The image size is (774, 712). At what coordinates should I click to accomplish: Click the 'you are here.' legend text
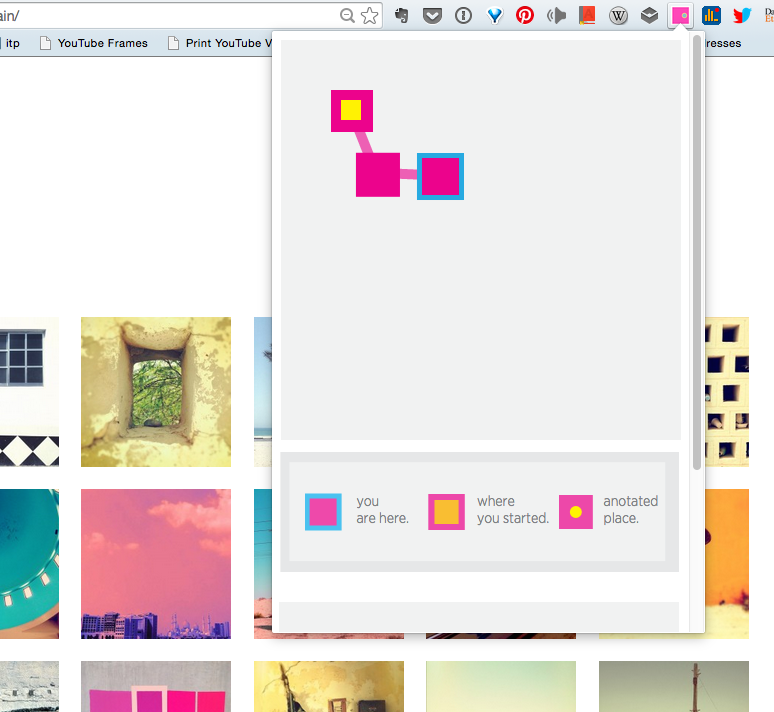[x=383, y=510]
